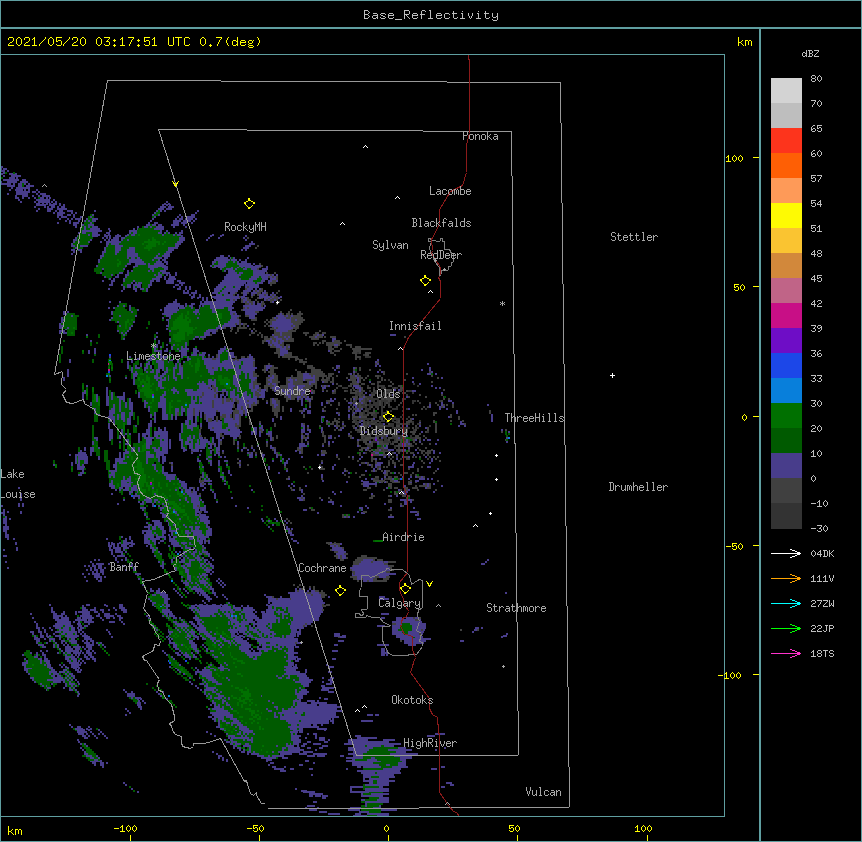Click the bright yellow swatch below 54 dBZ
Screen dimensions: 862x842
point(786,216)
